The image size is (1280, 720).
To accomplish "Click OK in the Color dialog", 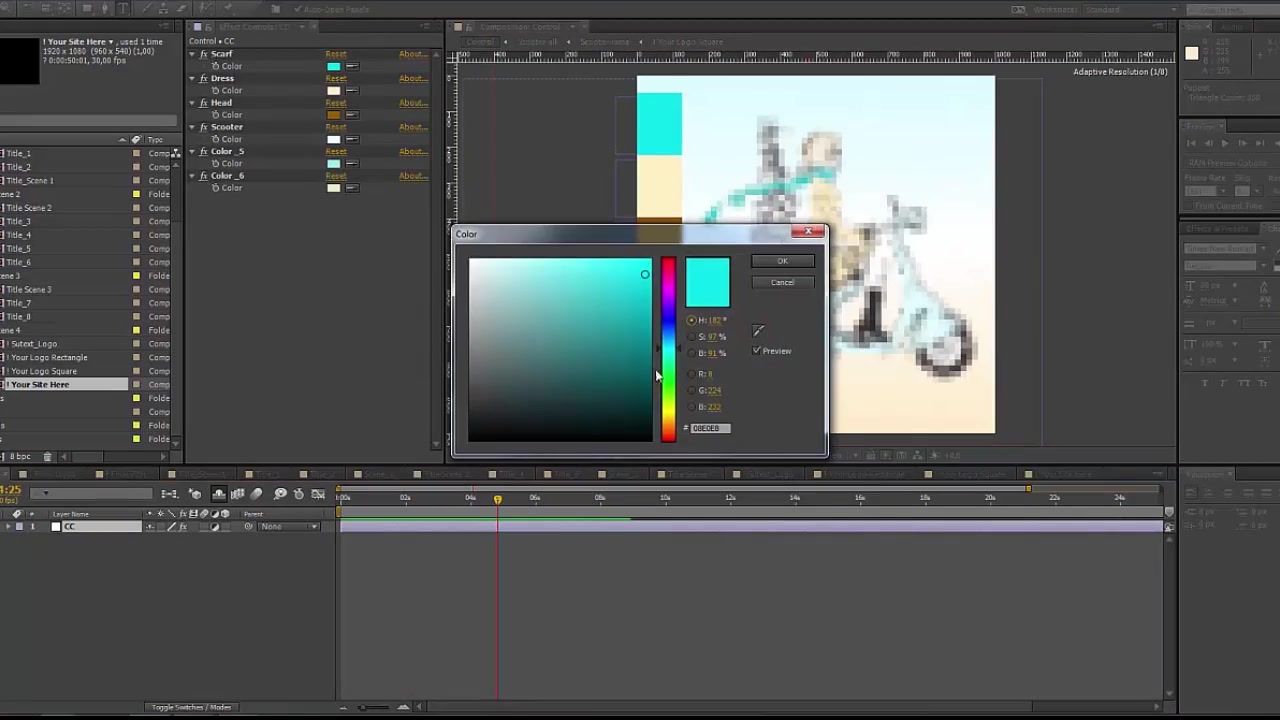I will [x=782, y=261].
